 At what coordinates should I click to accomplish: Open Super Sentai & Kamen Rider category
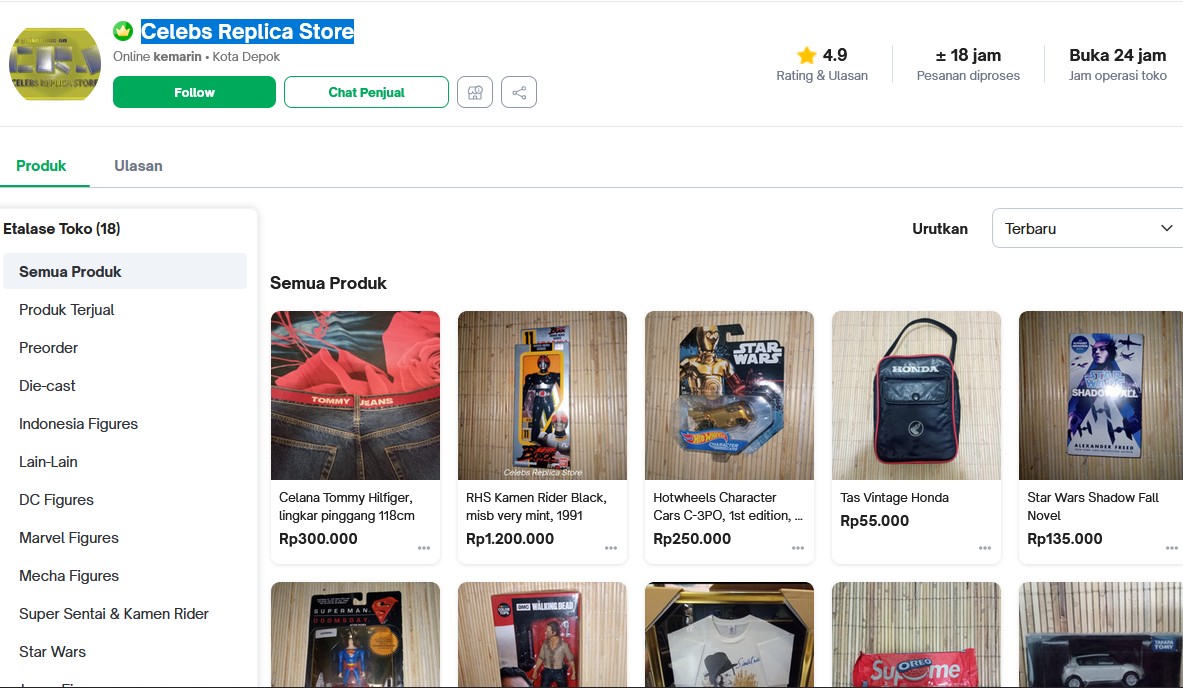(114, 614)
